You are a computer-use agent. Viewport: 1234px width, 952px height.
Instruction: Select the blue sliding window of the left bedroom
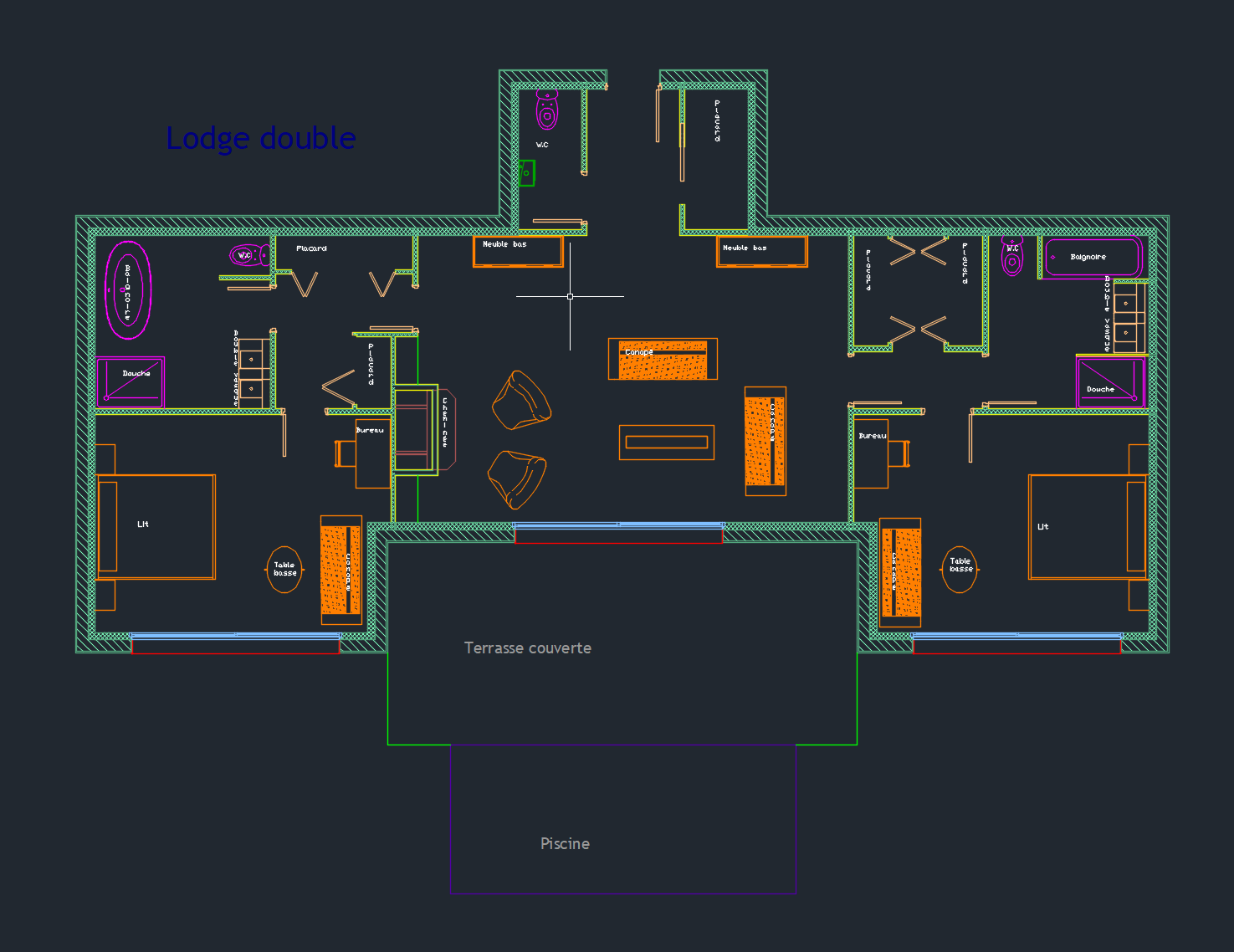point(236,637)
